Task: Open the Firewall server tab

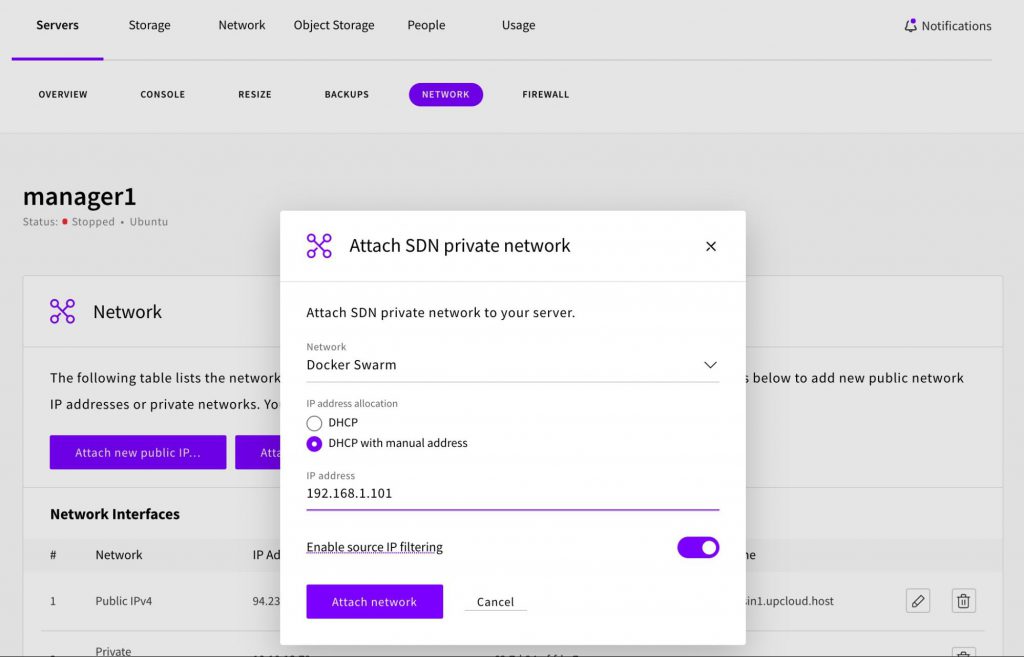Action: (545, 95)
